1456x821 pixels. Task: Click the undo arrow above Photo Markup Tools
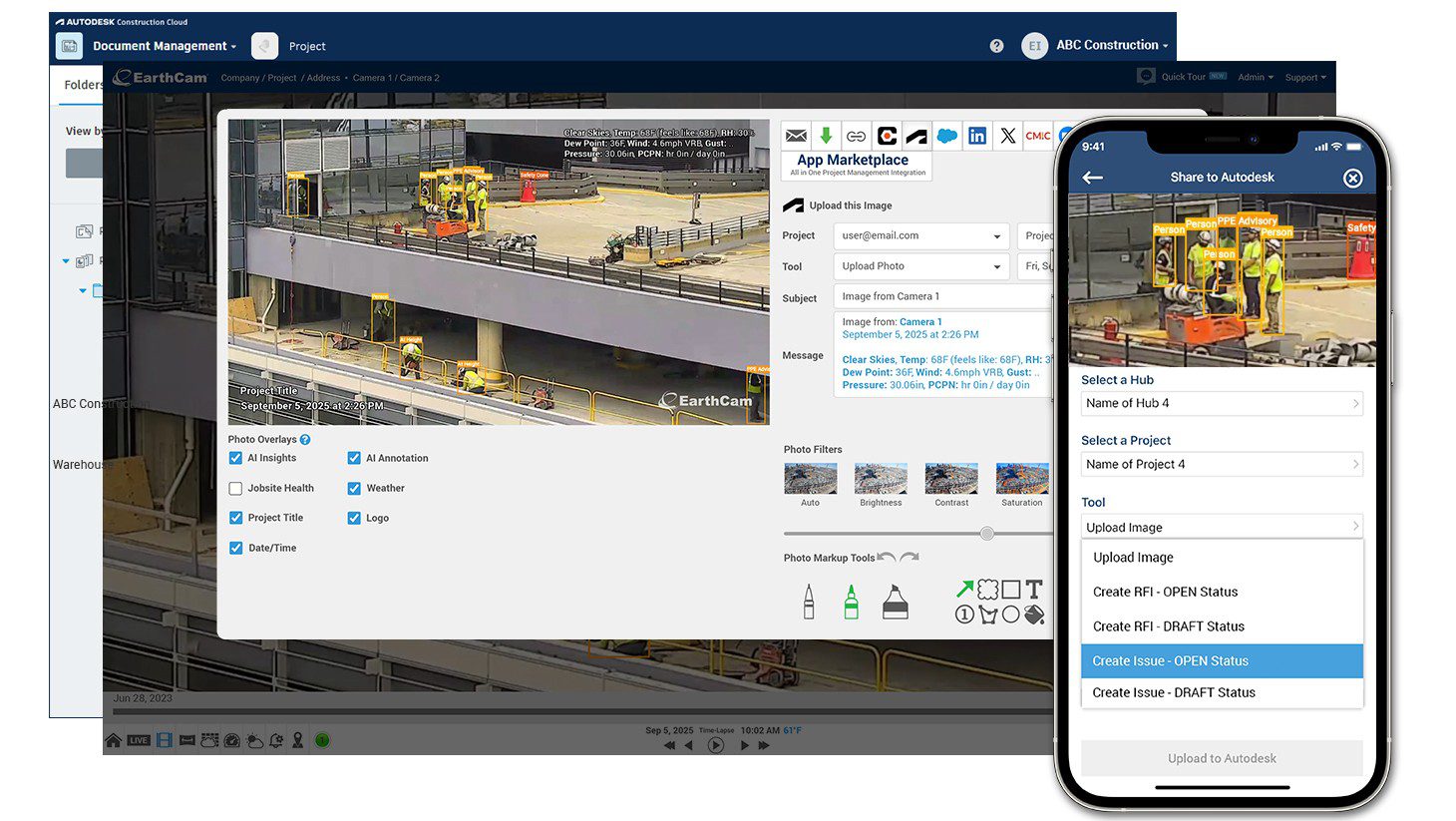888,556
